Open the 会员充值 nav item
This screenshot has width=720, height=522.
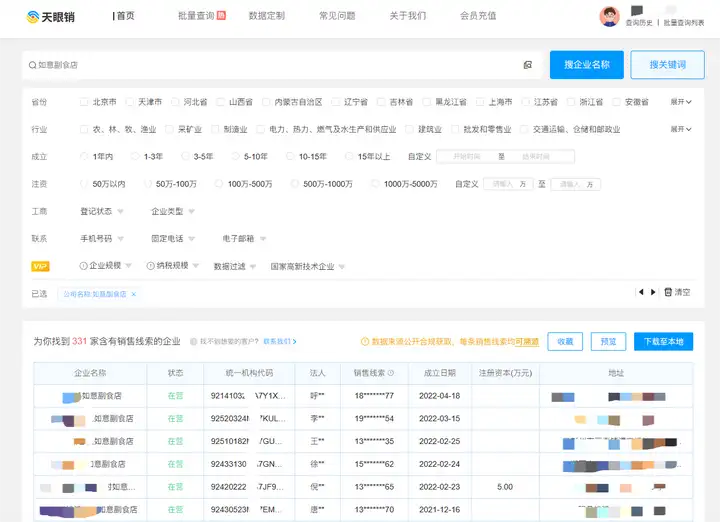point(478,16)
